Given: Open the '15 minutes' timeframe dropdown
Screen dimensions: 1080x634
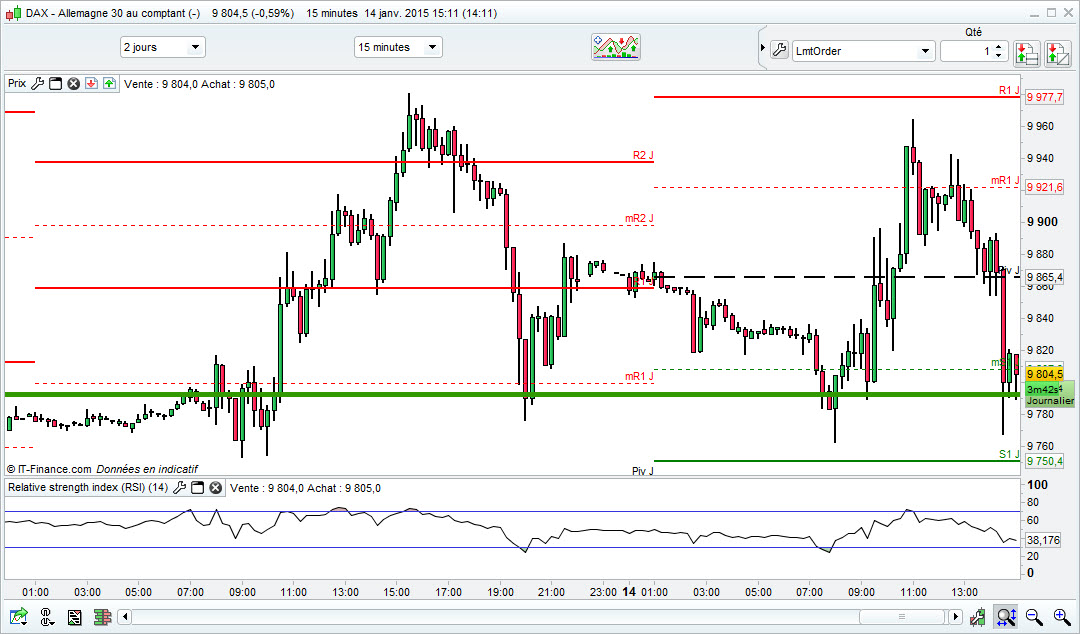Looking at the screenshot, I should click(x=398, y=47).
